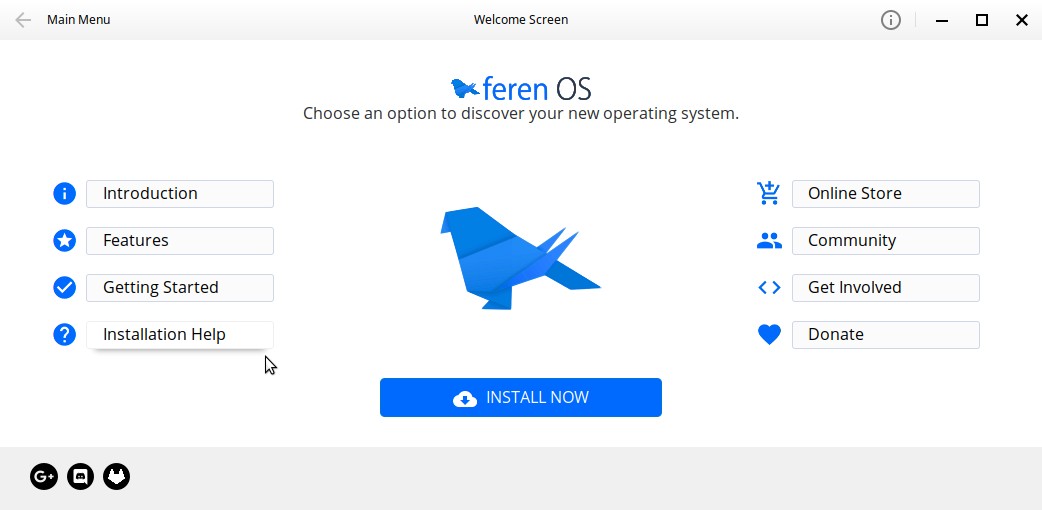This screenshot has width=1042, height=510.
Task: Go back with the Main Menu arrow
Action: pyautogui.click(x=23, y=20)
